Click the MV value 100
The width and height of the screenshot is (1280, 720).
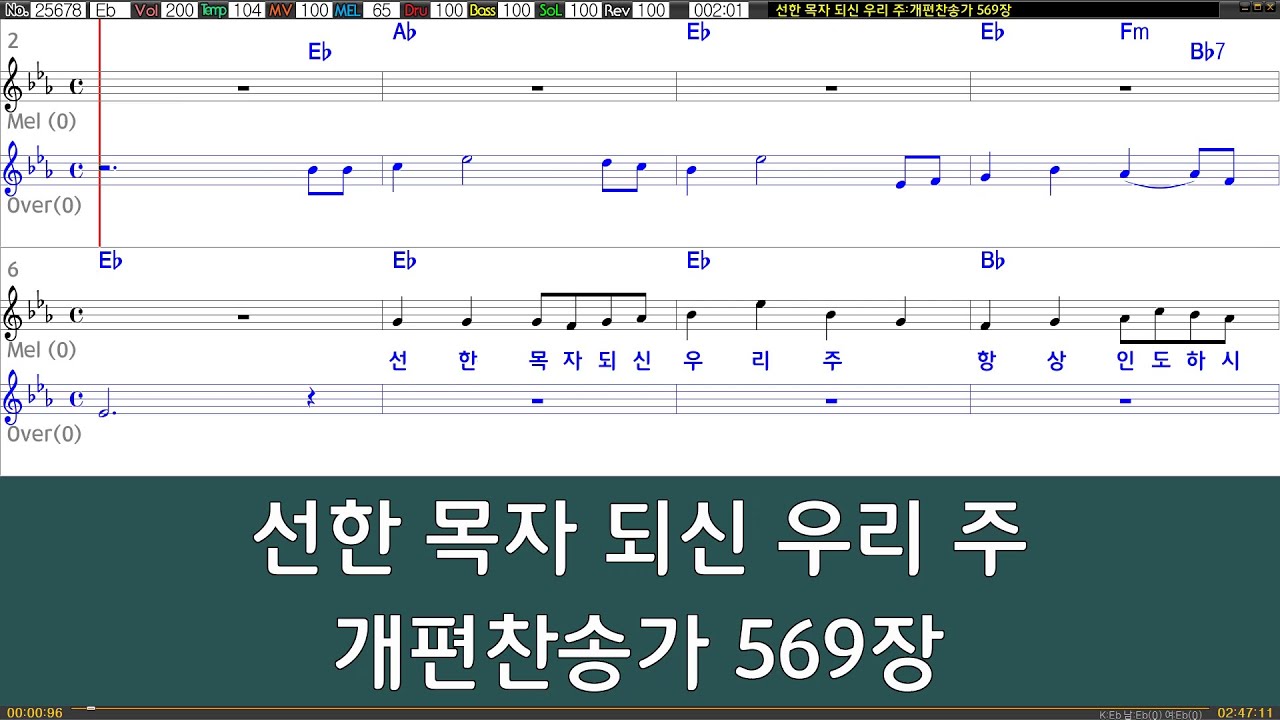314,10
